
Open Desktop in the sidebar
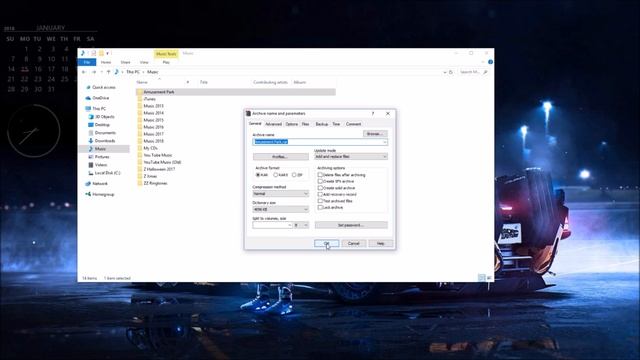tap(102, 124)
